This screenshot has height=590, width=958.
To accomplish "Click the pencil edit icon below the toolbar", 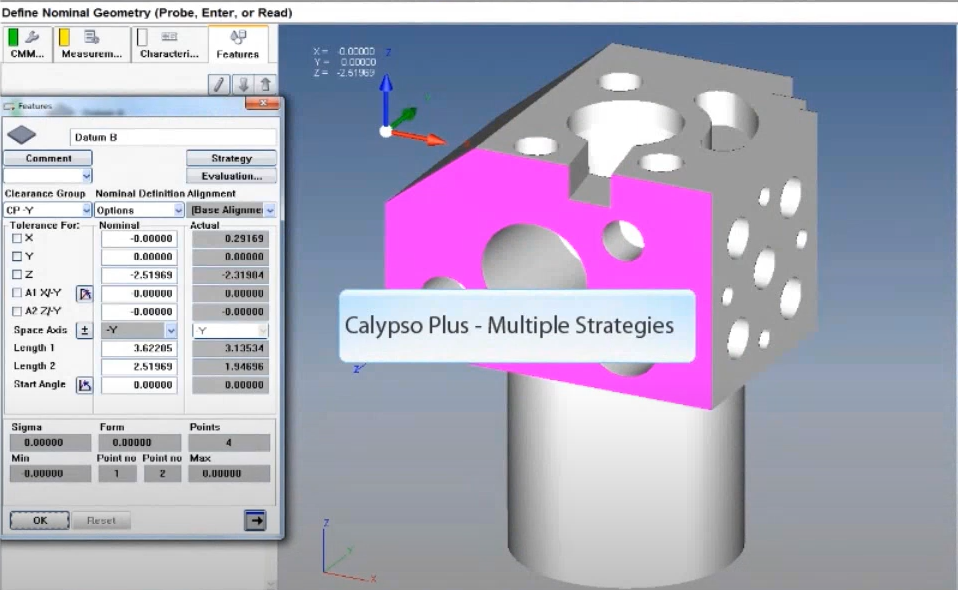I will click(219, 86).
